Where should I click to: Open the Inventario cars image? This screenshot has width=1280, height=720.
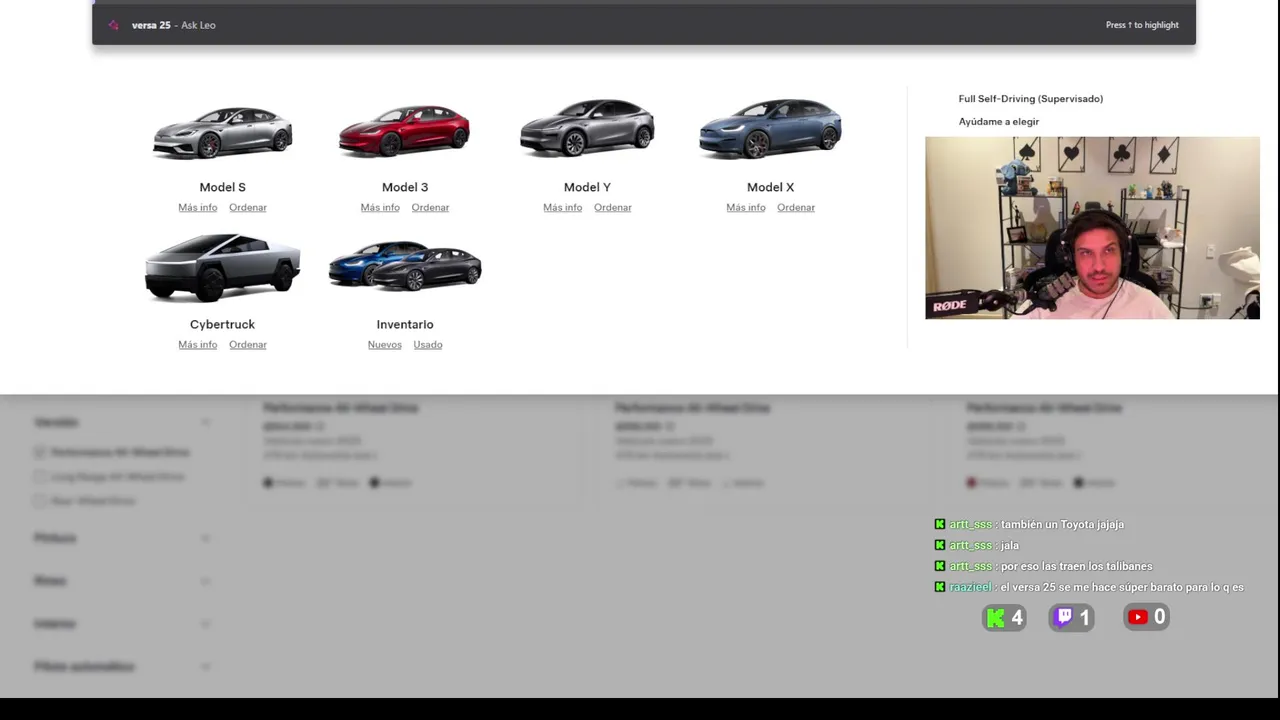pos(405,267)
